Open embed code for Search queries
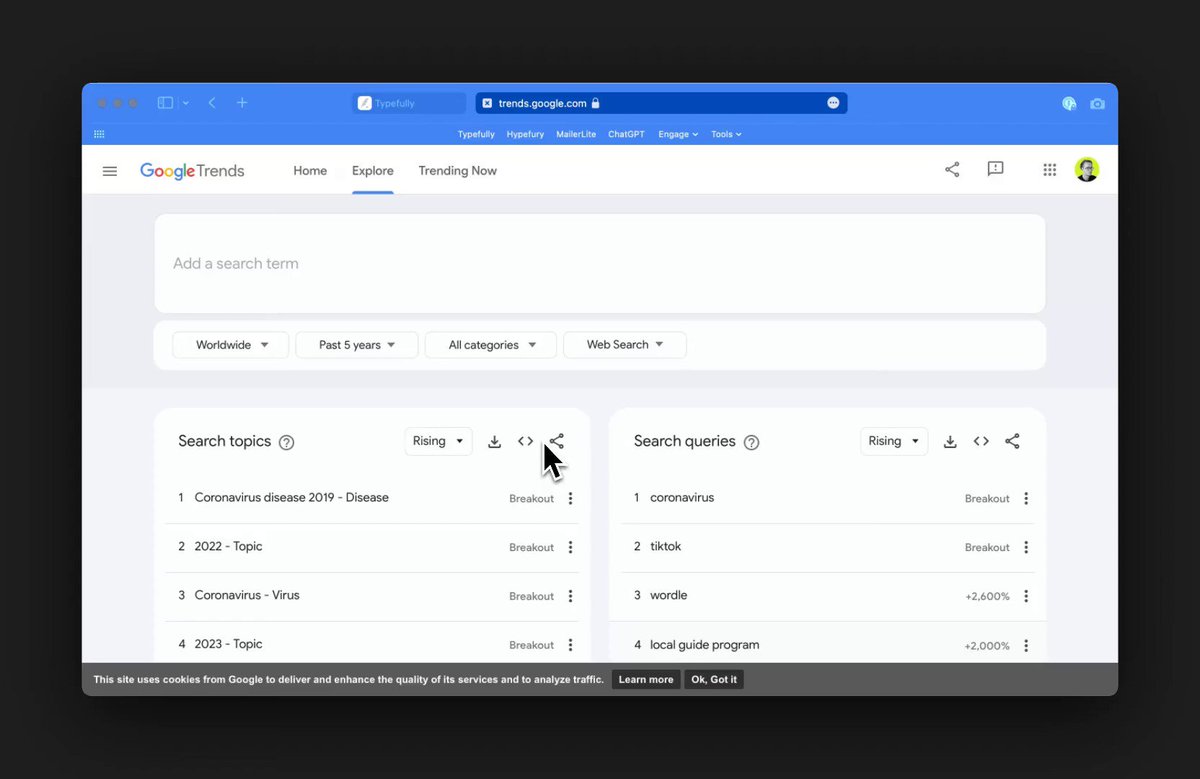 (x=982, y=441)
